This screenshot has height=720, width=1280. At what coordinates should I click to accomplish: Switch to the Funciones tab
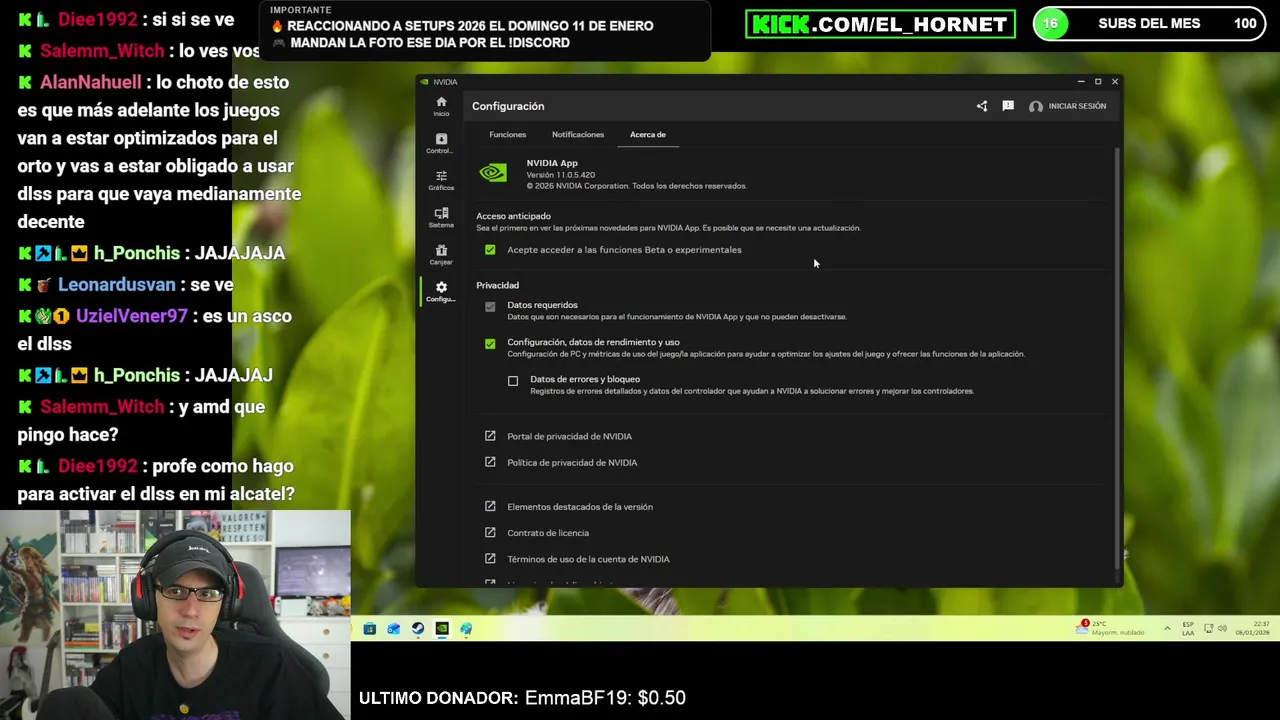[507, 134]
